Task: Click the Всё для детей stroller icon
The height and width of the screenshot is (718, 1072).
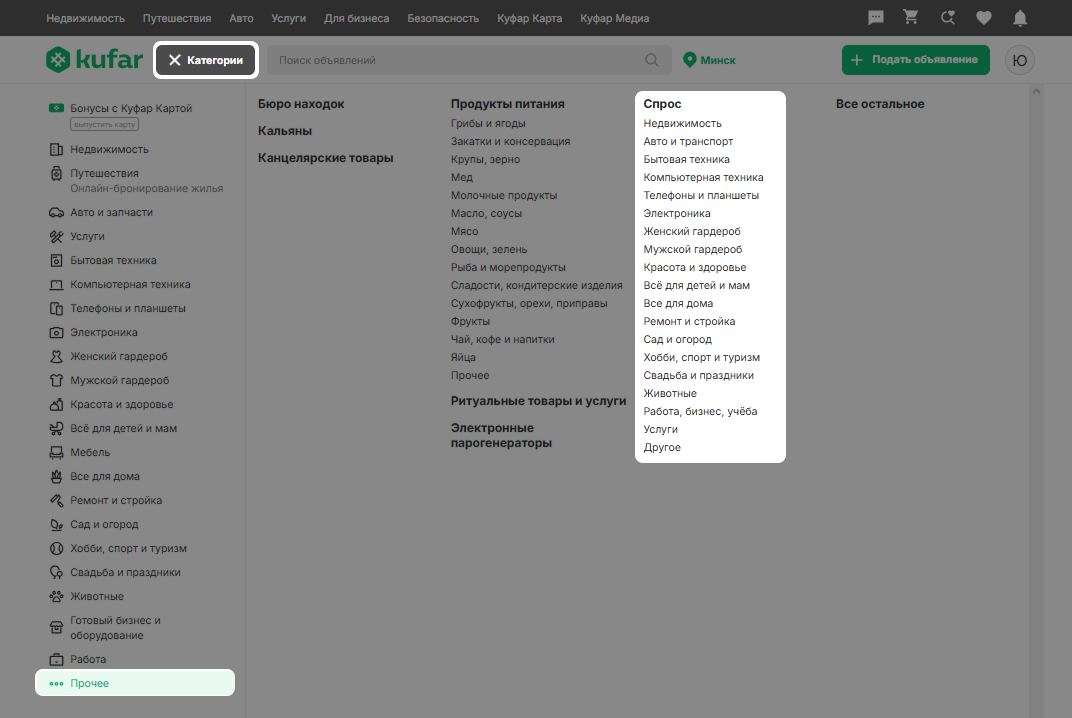Action: click(57, 429)
